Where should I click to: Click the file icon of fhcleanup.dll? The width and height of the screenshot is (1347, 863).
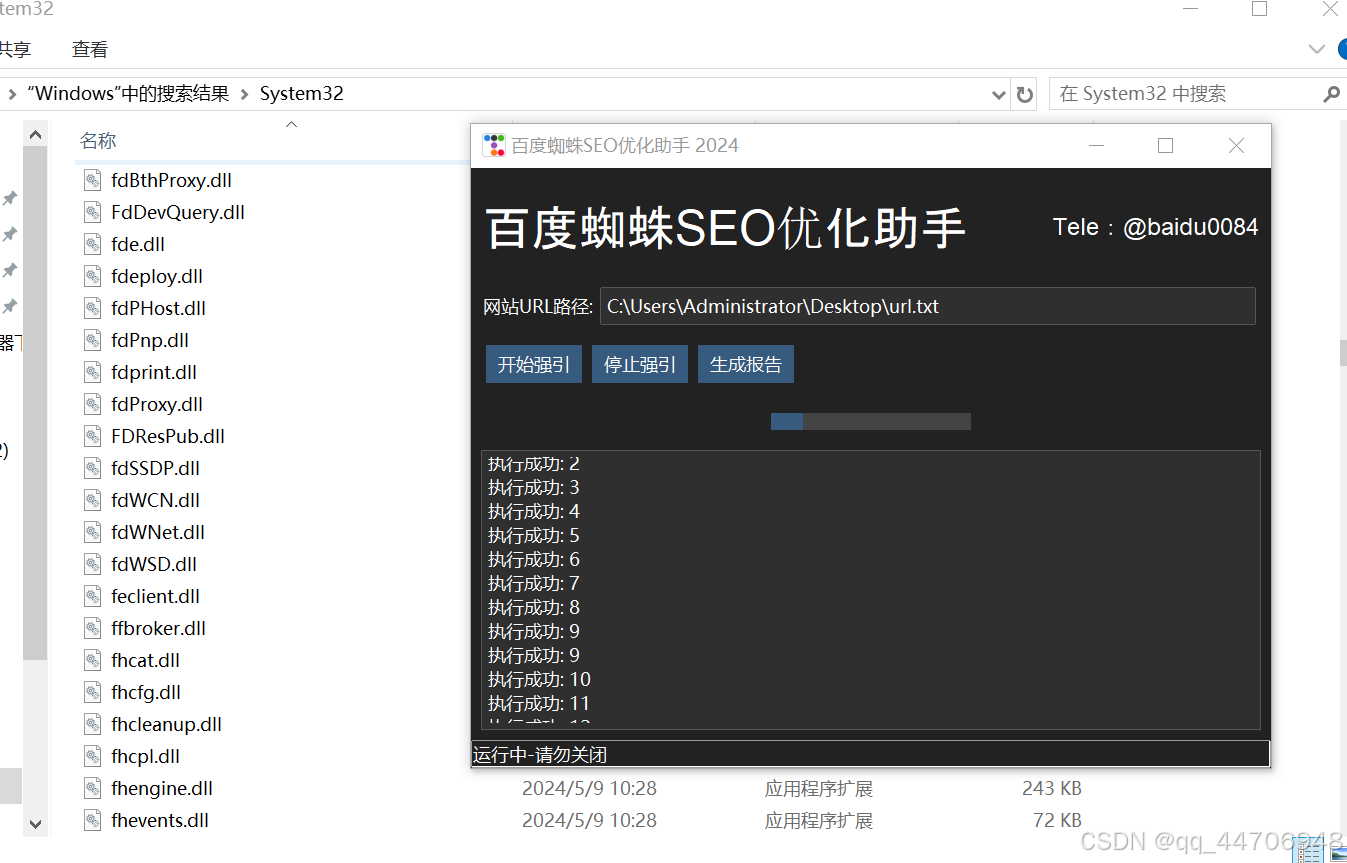[x=93, y=725]
